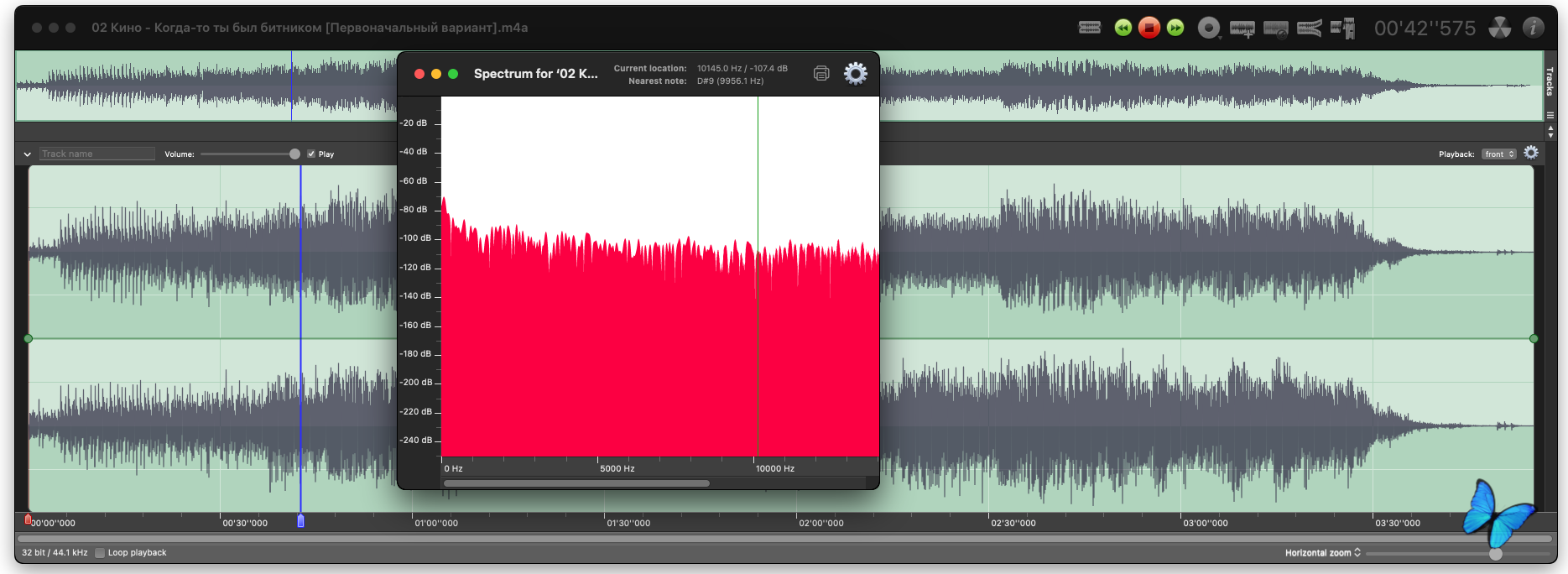Click the Volume slider knob
Image resolution: width=1568 pixels, height=574 pixels.
(x=294, y=154)
